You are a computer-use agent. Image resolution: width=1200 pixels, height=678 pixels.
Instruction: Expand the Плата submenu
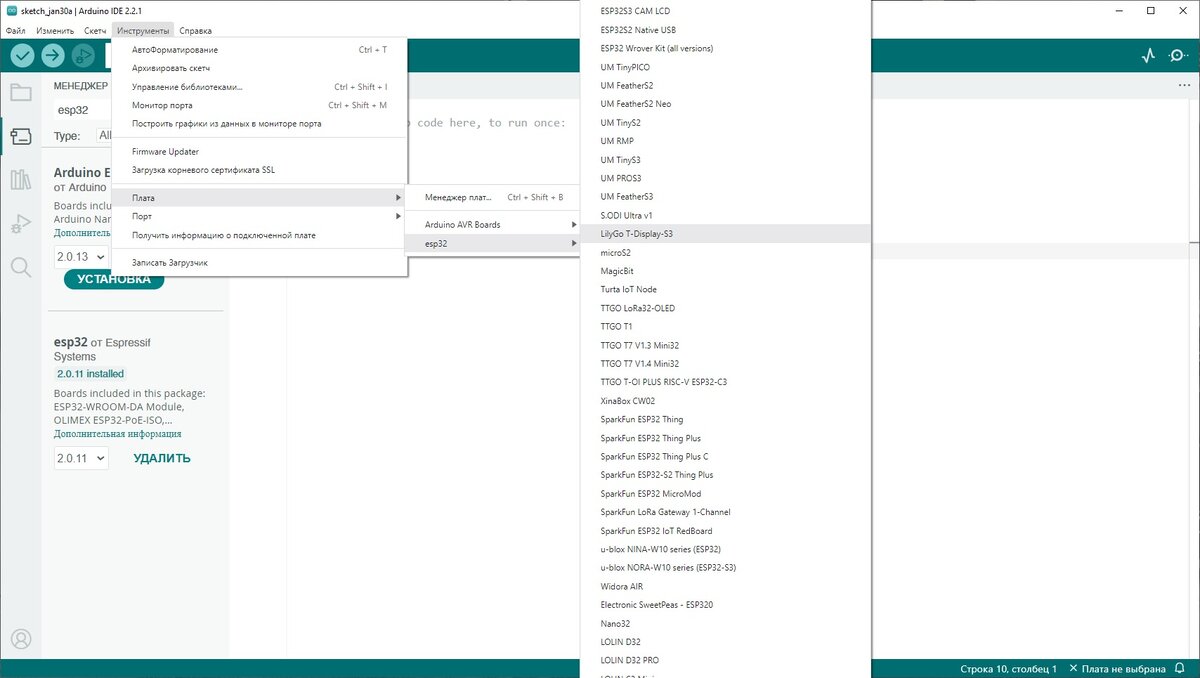[x=260, y=198]
